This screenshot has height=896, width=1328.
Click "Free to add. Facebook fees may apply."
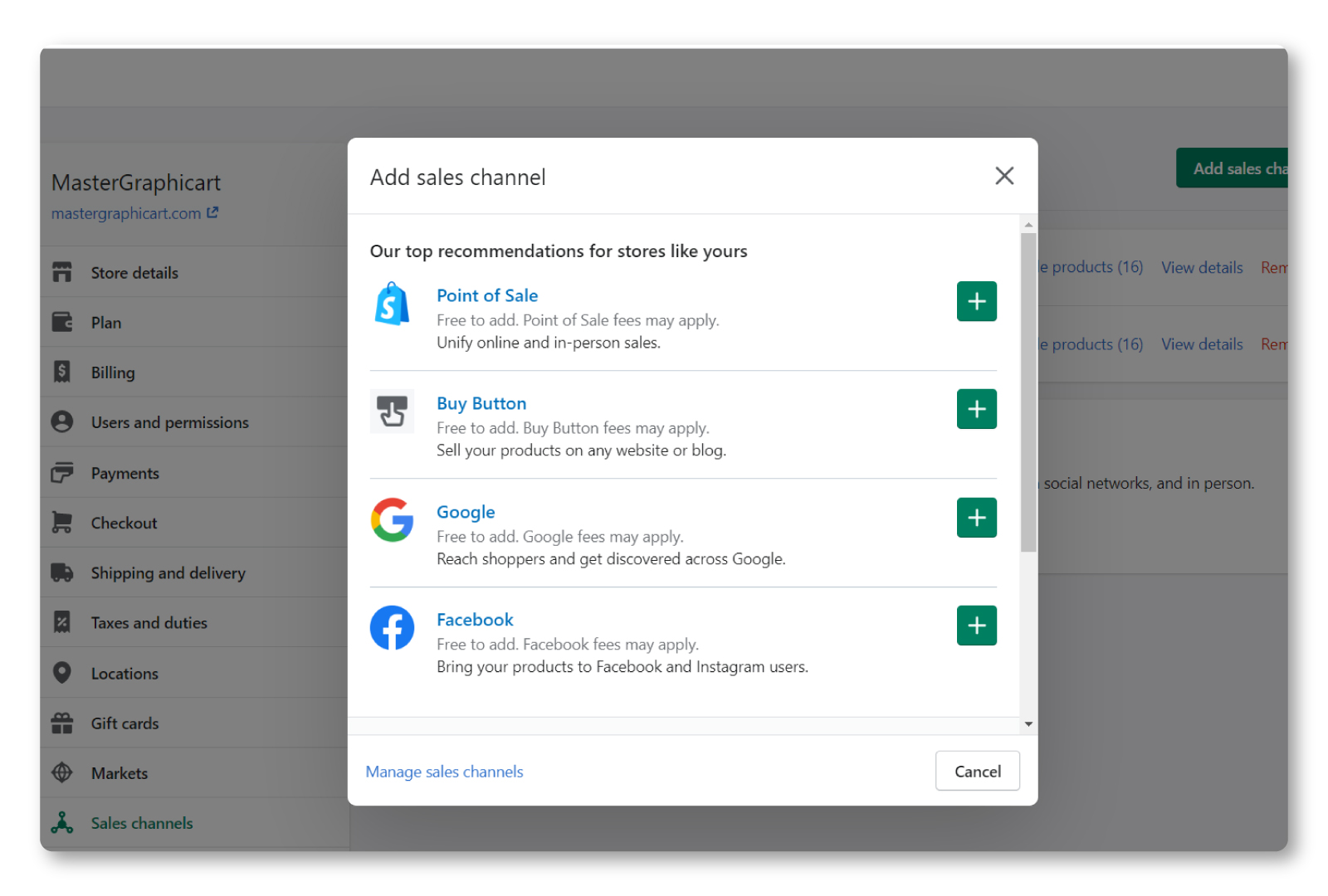(568, 645)
